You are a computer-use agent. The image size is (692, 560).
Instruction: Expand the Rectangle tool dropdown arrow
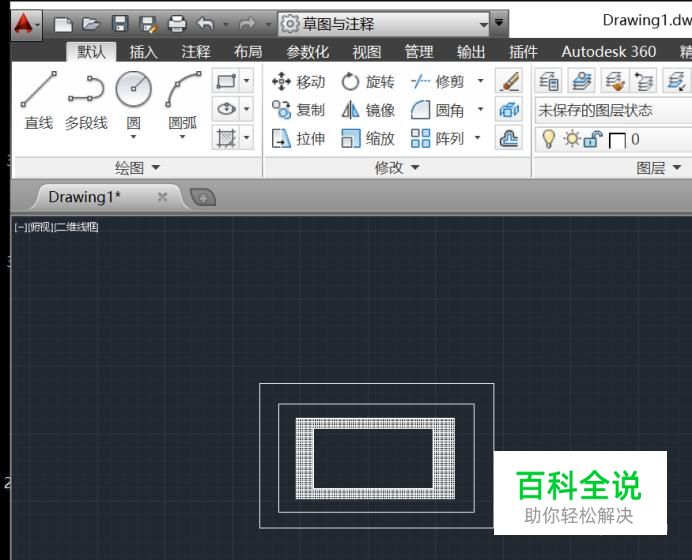(x=247, y=81)
